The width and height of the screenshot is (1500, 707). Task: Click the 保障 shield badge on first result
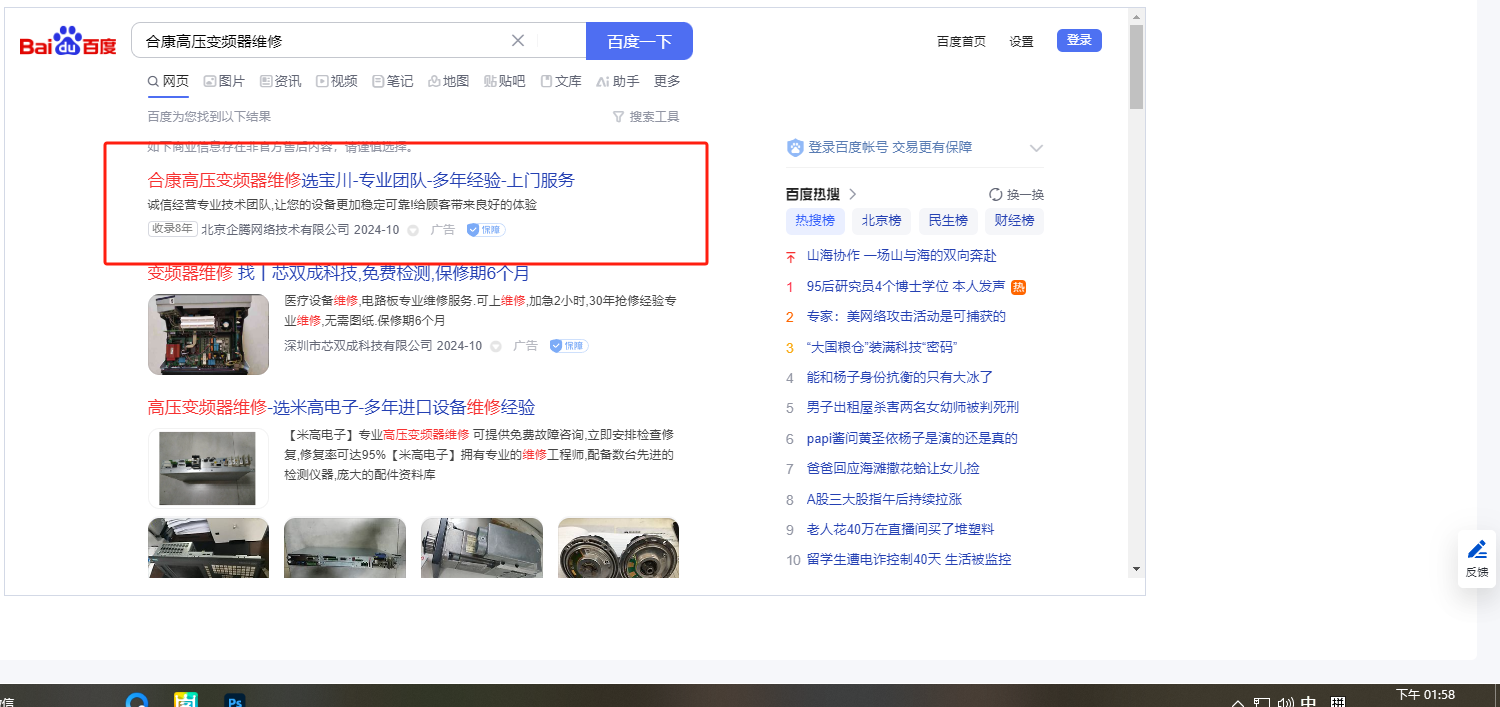486,230
